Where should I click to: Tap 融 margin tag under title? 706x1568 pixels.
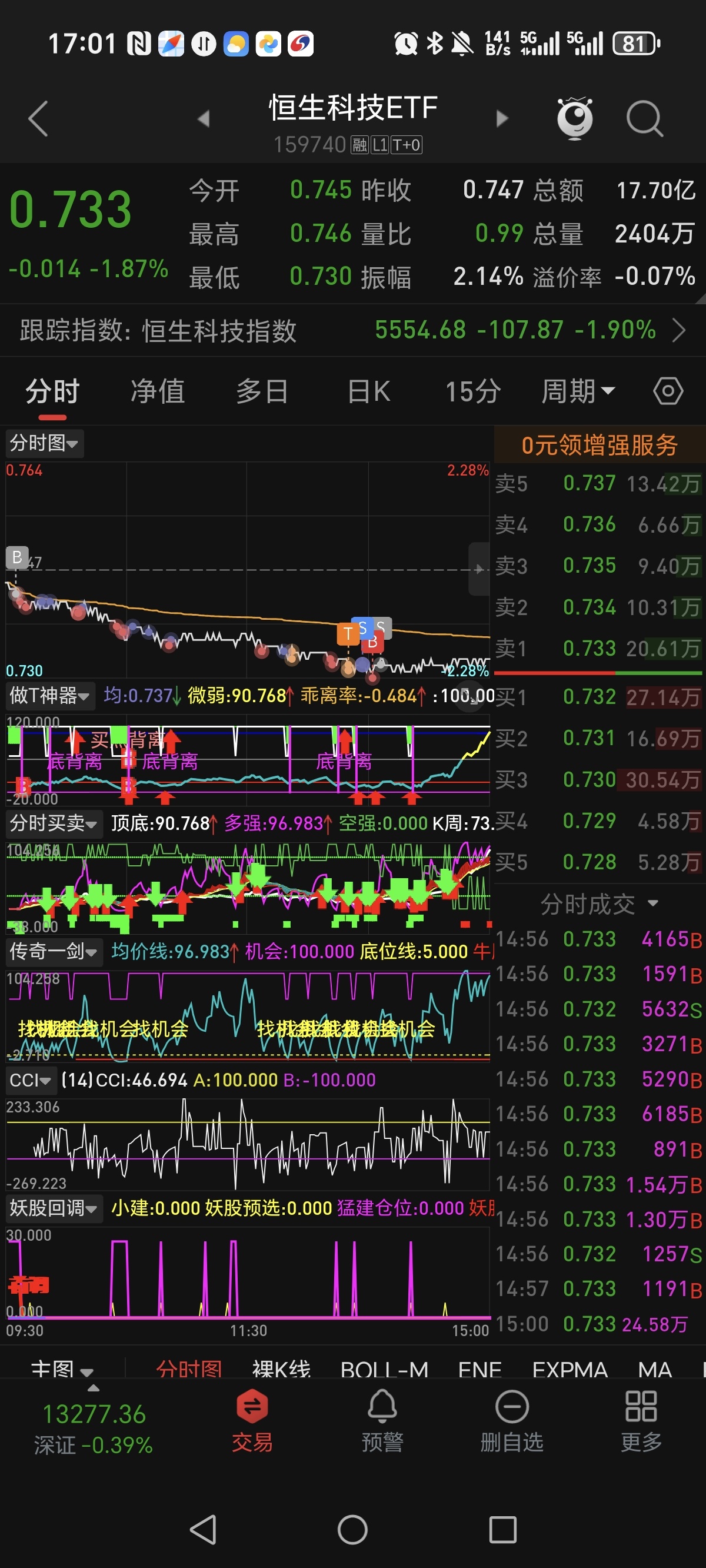click(x=359, y=145)
